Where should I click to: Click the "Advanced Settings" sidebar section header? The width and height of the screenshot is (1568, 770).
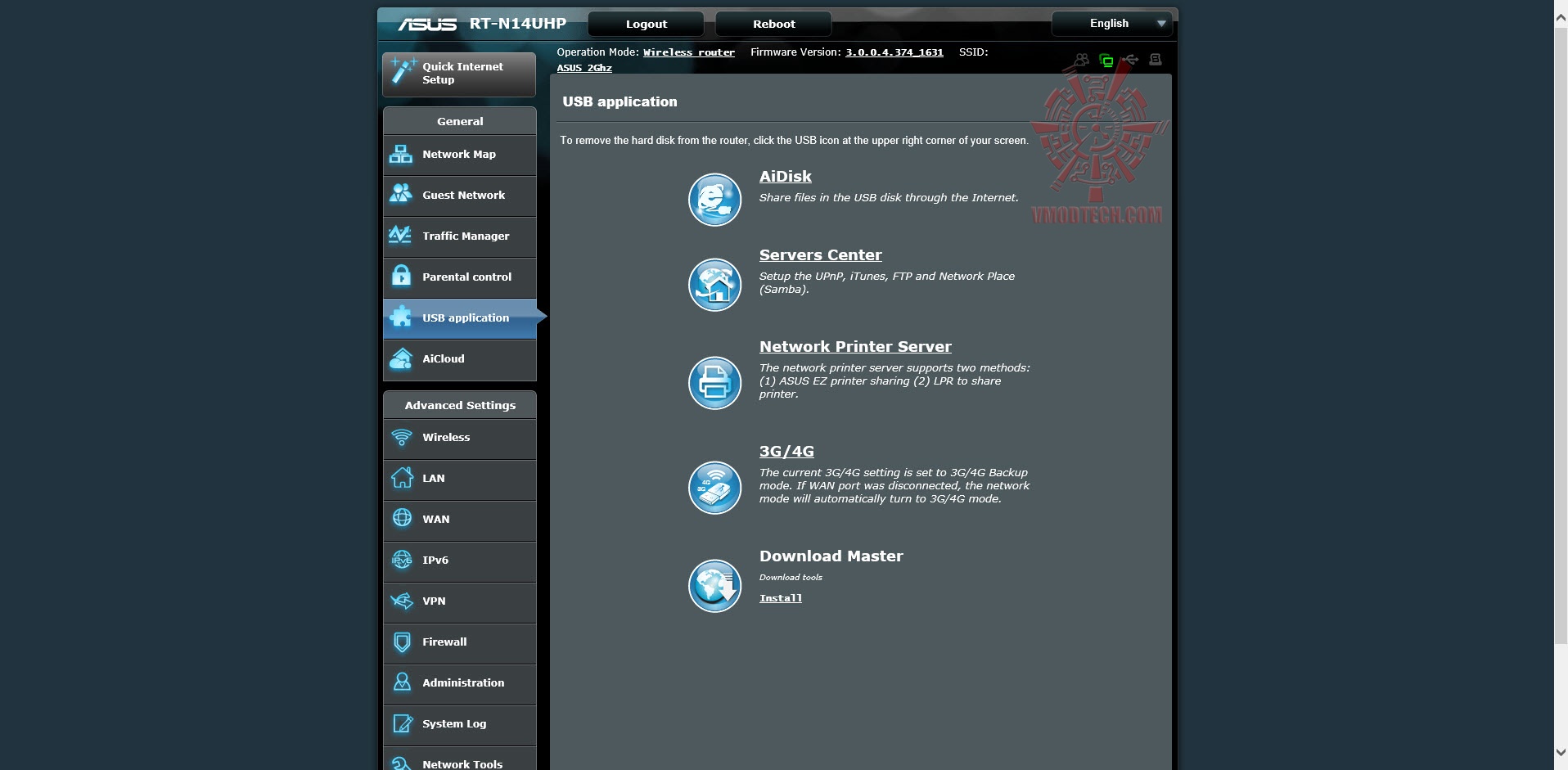(x=460, y=405)
